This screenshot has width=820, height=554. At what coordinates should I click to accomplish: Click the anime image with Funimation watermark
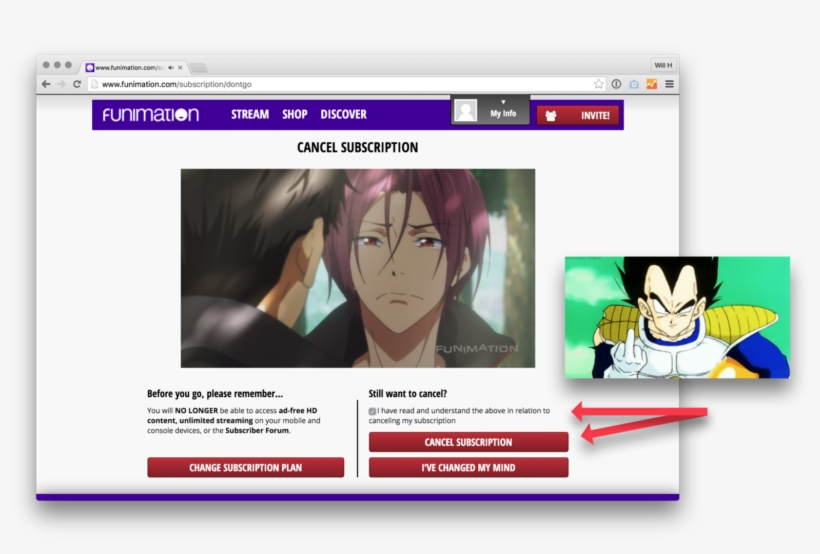pos(358,268)
